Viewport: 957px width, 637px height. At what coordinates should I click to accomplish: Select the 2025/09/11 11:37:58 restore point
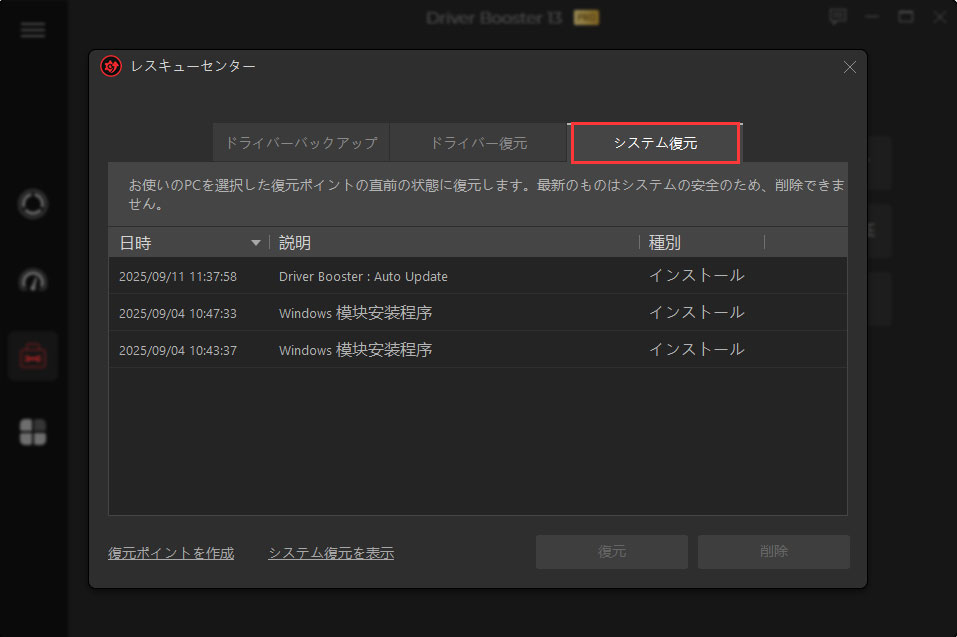[x=478, y=276]
